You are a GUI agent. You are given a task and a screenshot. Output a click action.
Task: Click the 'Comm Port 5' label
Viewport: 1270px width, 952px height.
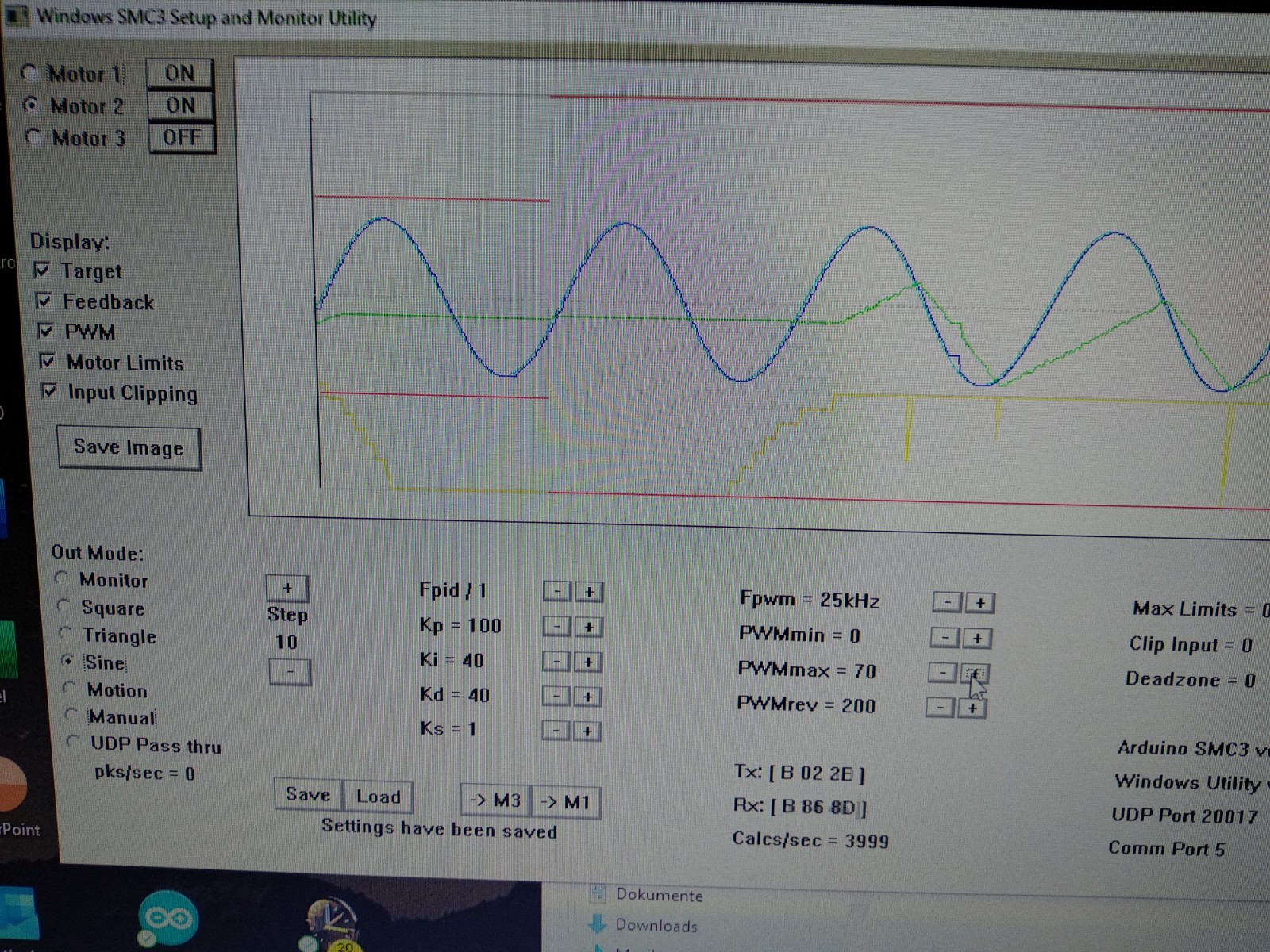coord(1166,848)
